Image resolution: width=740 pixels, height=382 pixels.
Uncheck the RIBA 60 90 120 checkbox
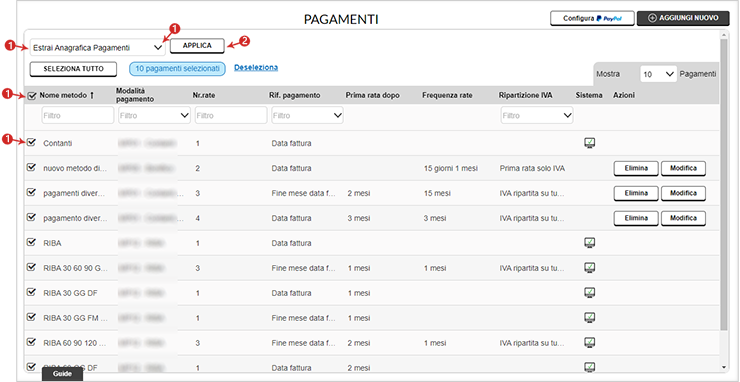pyautogui.click(x=32, y=342)
